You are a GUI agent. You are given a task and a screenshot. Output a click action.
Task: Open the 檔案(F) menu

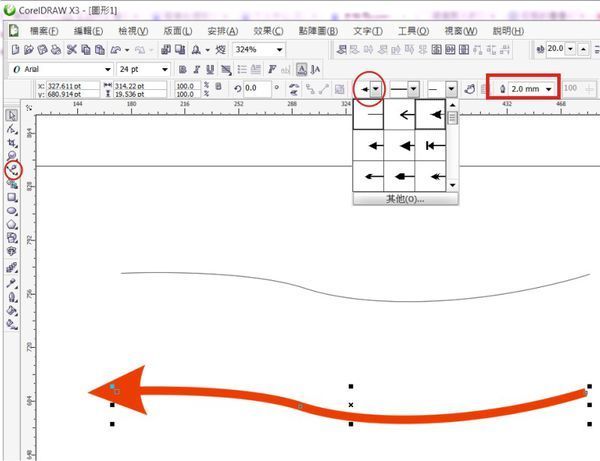pos(44,31)
